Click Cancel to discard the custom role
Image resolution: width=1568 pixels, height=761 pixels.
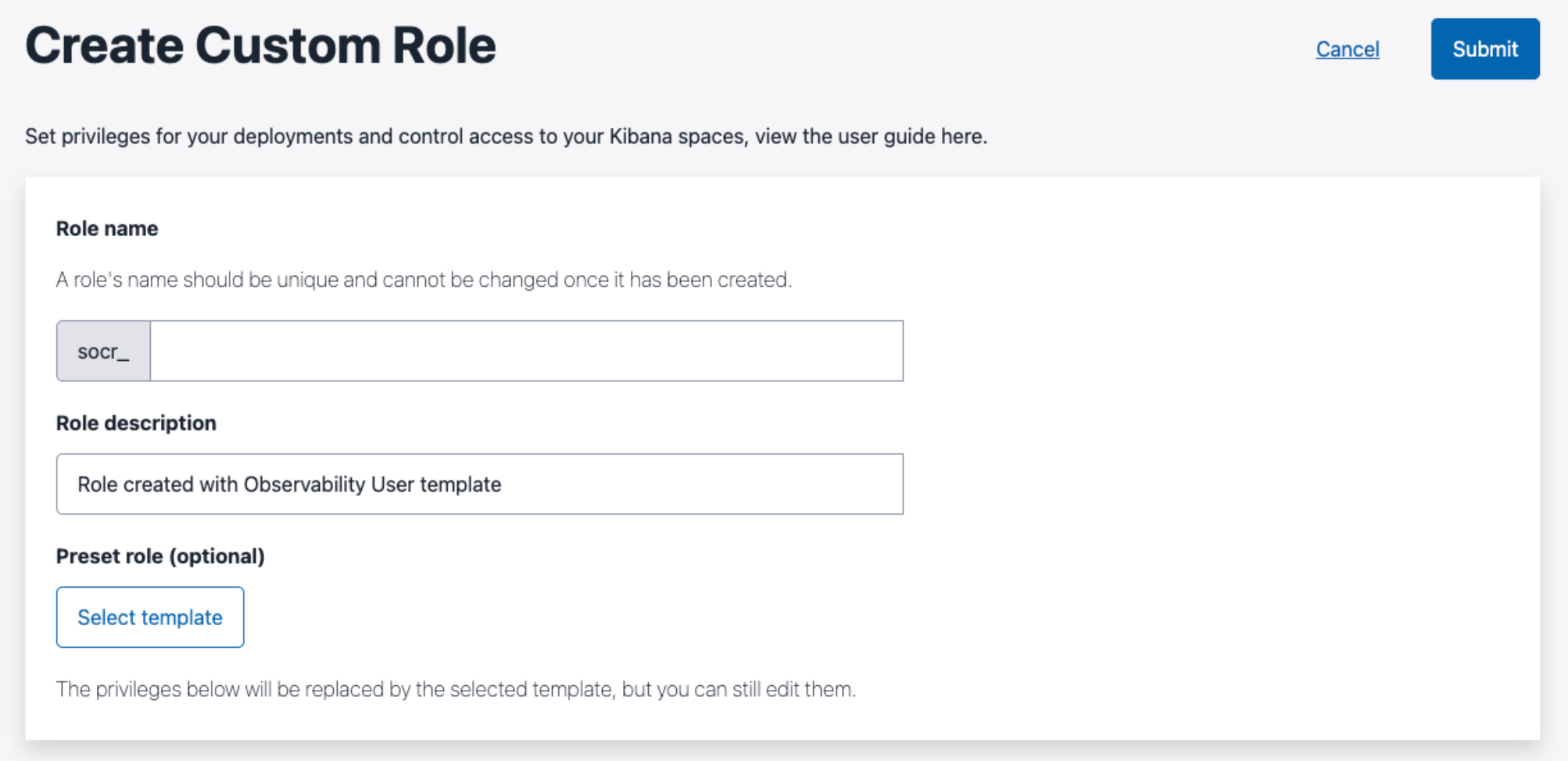[1347, 49]
